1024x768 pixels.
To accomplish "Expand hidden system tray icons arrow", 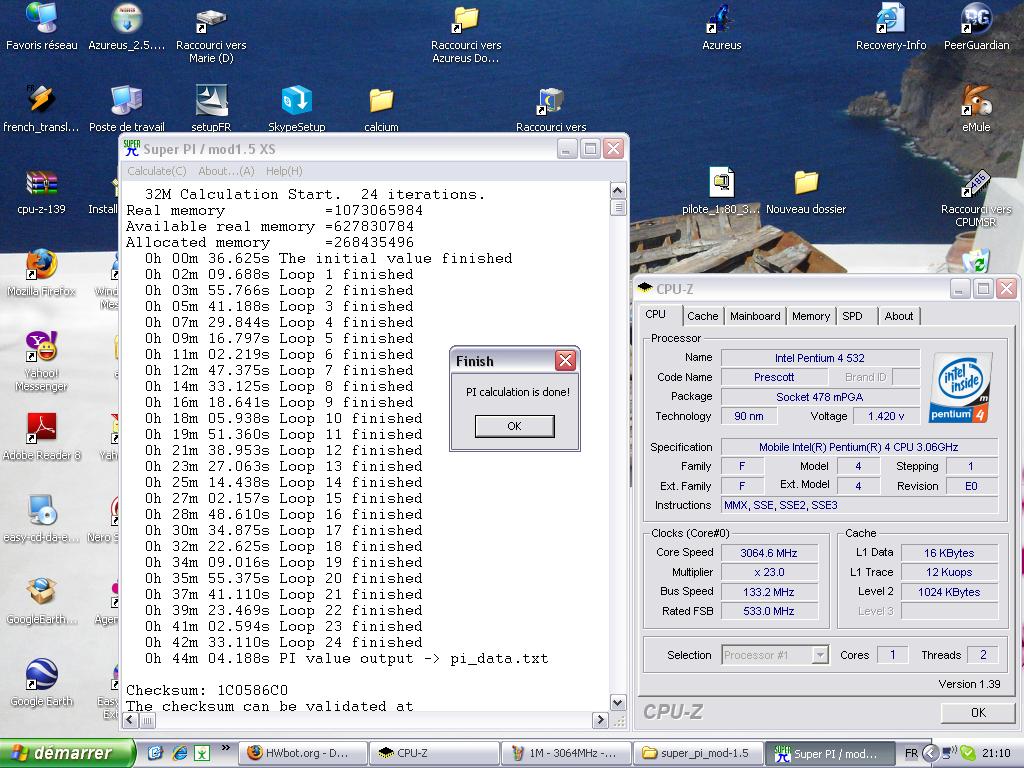I will (931, 753).
